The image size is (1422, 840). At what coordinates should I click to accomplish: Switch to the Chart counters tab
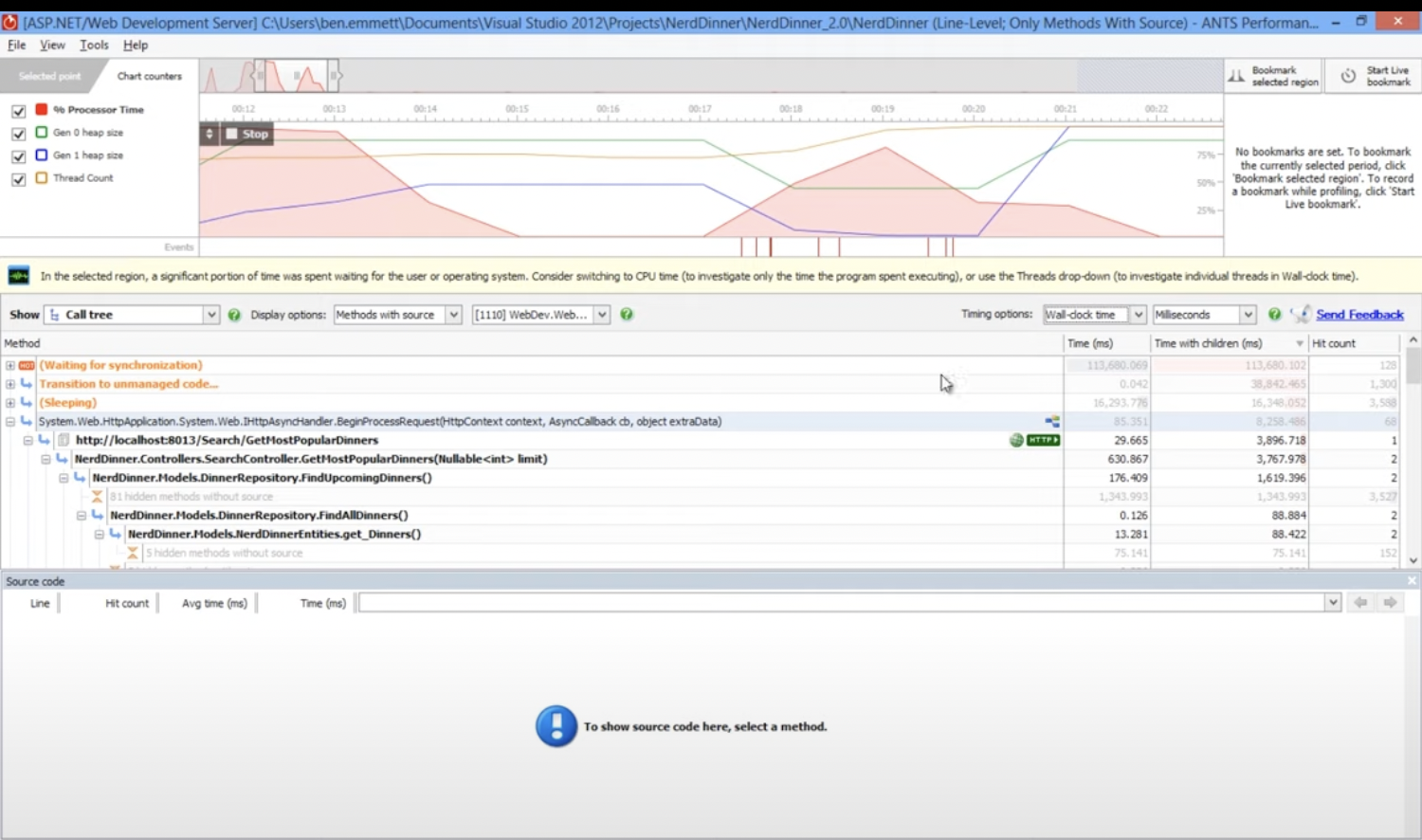tap(148, 76)
